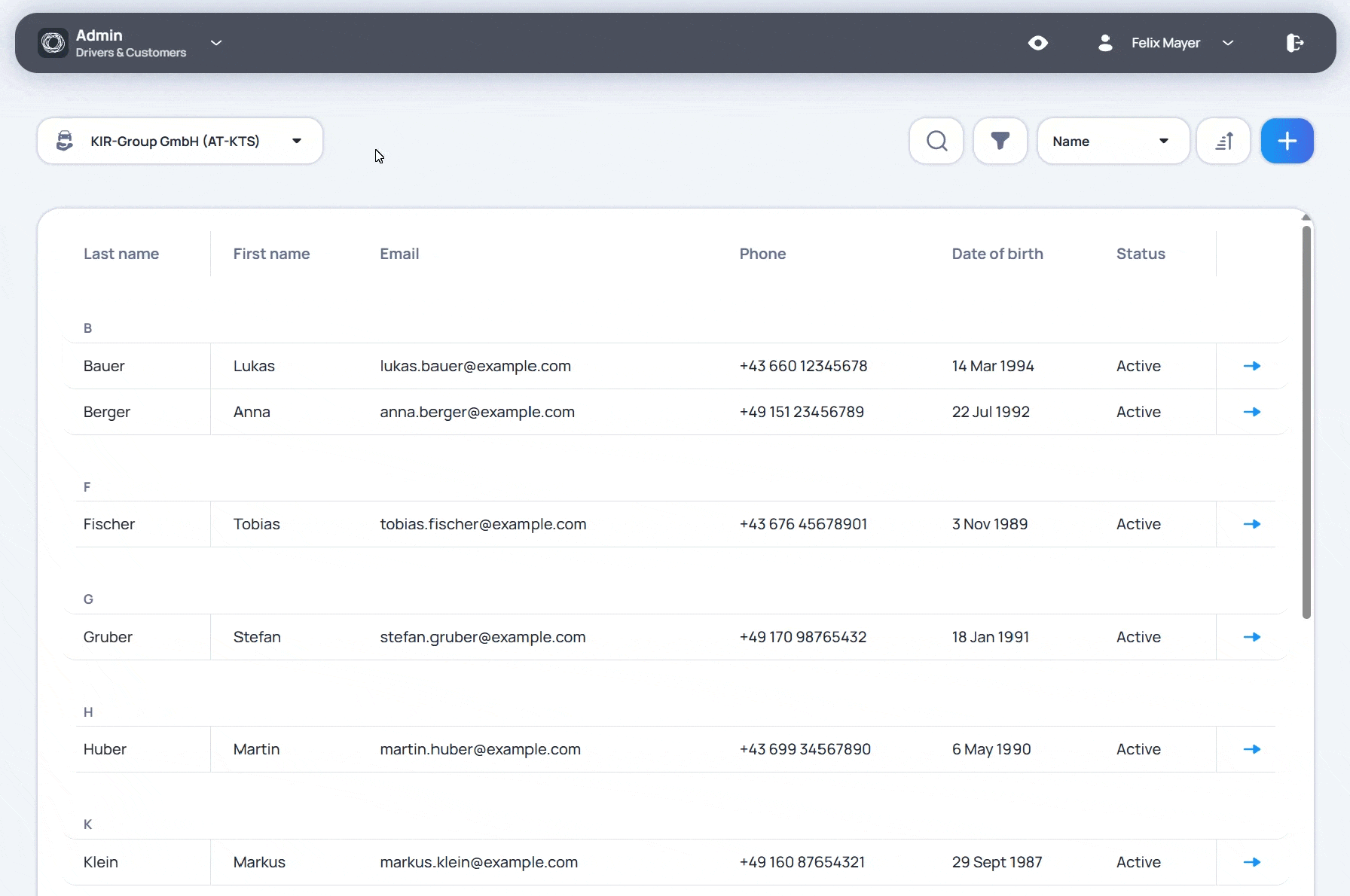Click birth date 6 May 1990
Viewport: 1350px width, 896px height.
tap(991, 749)
